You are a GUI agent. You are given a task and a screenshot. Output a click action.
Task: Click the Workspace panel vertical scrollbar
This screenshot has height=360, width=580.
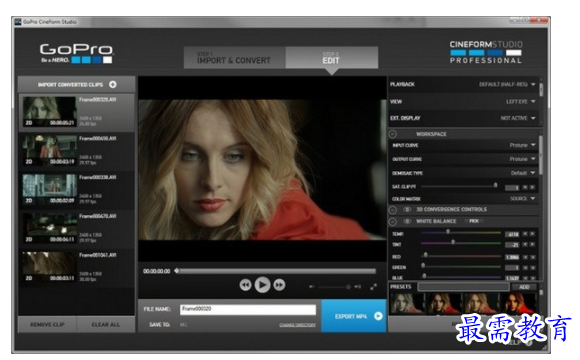pos(541,155)
